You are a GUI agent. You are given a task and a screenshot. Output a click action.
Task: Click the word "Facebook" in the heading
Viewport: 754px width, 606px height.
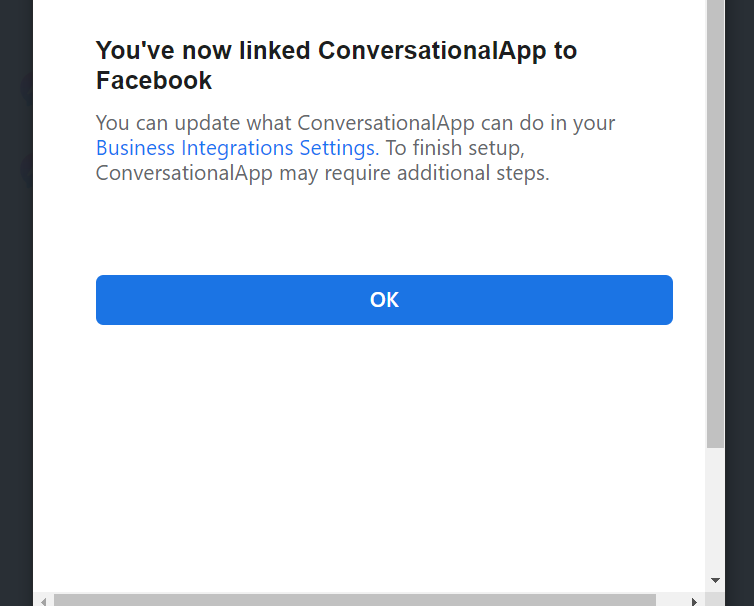[154, 80]
